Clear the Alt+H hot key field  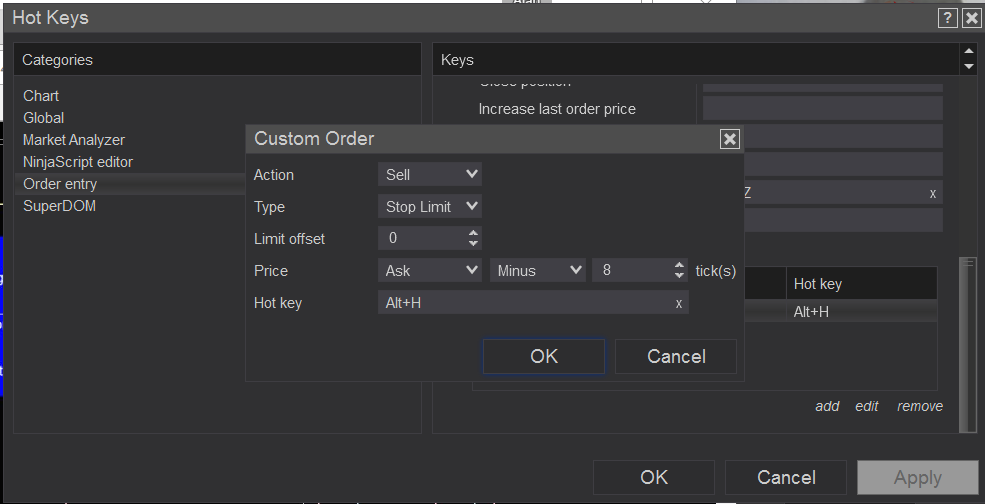[679, 303]
